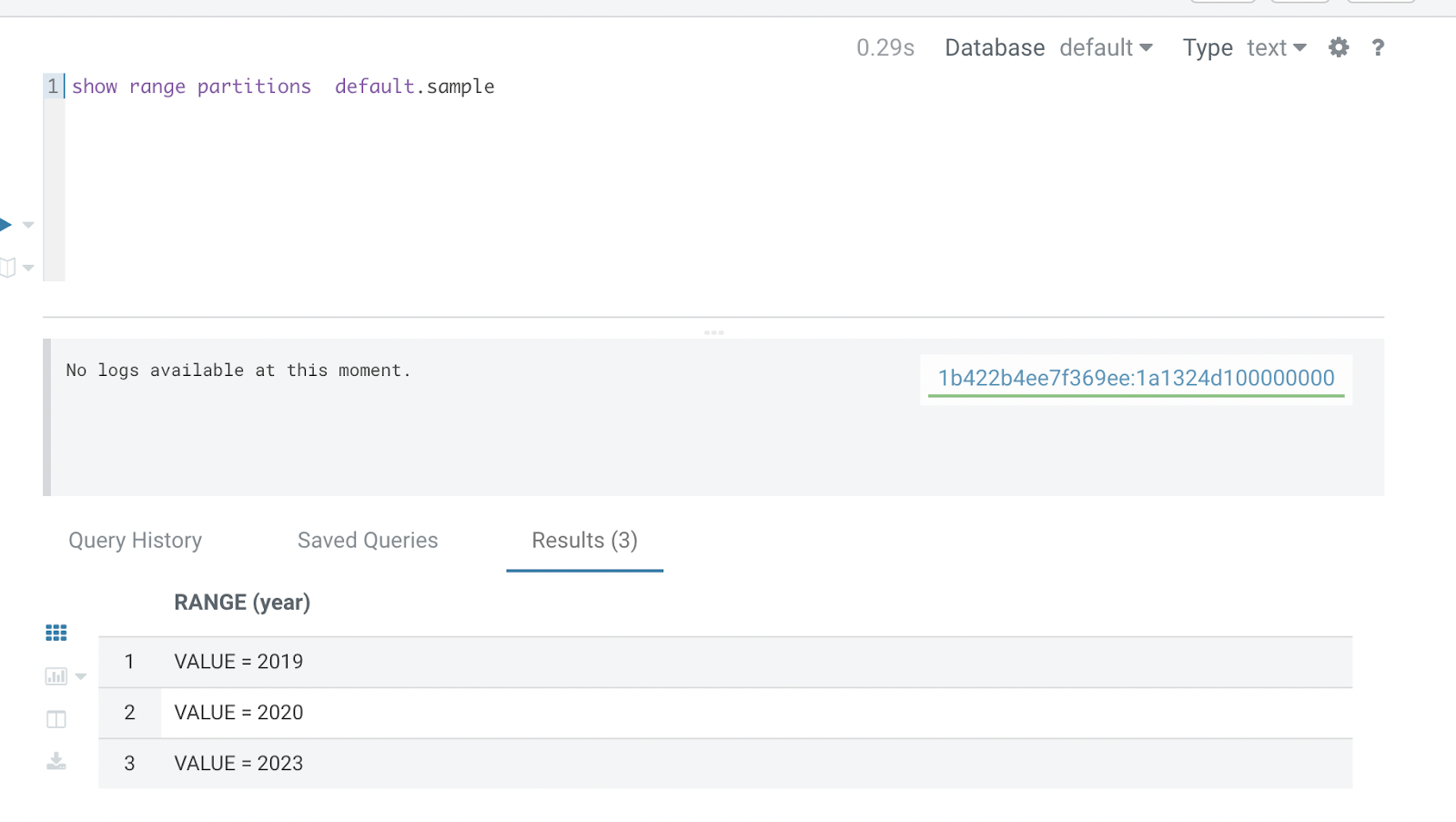The height and width of the screenshot is (822, 1456).
Task: Run the query with the play icon
Action: [x=6, y=223]
